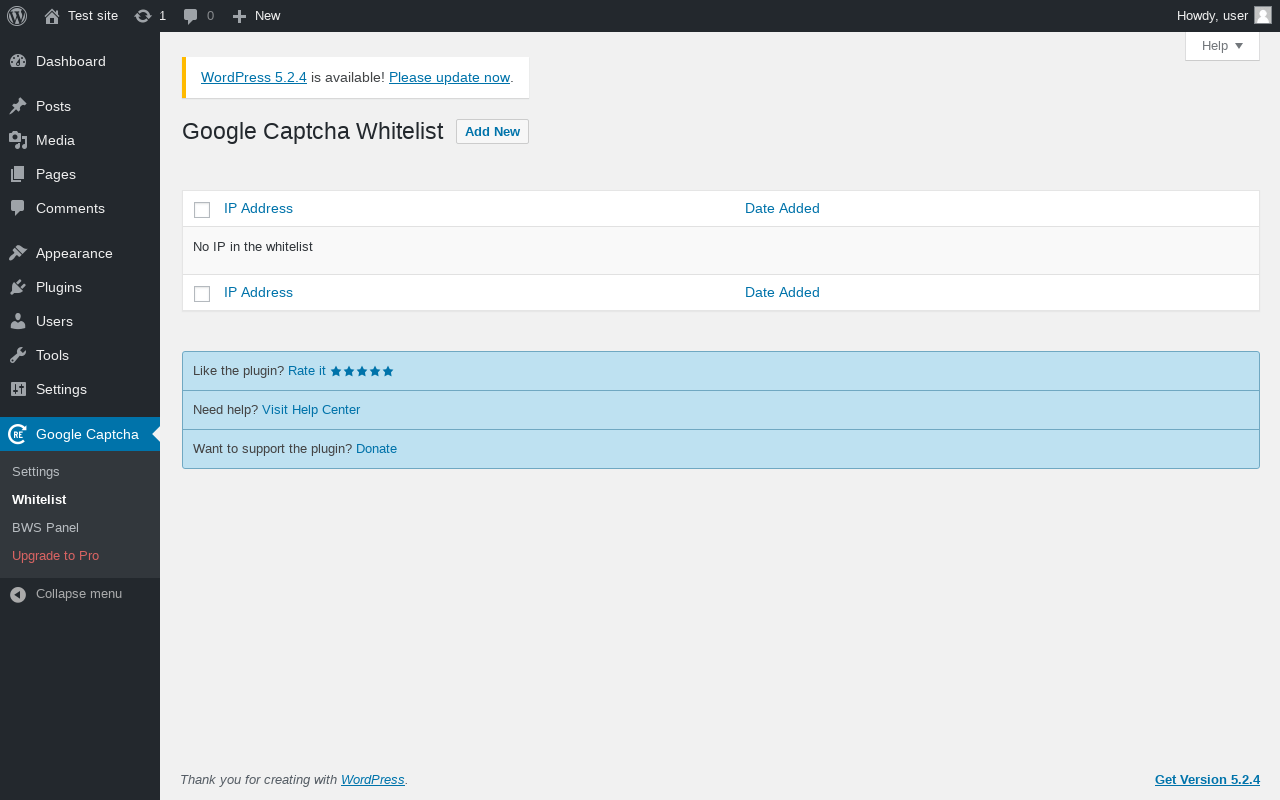Click the Howdy, user account text

coord(1212,15)
